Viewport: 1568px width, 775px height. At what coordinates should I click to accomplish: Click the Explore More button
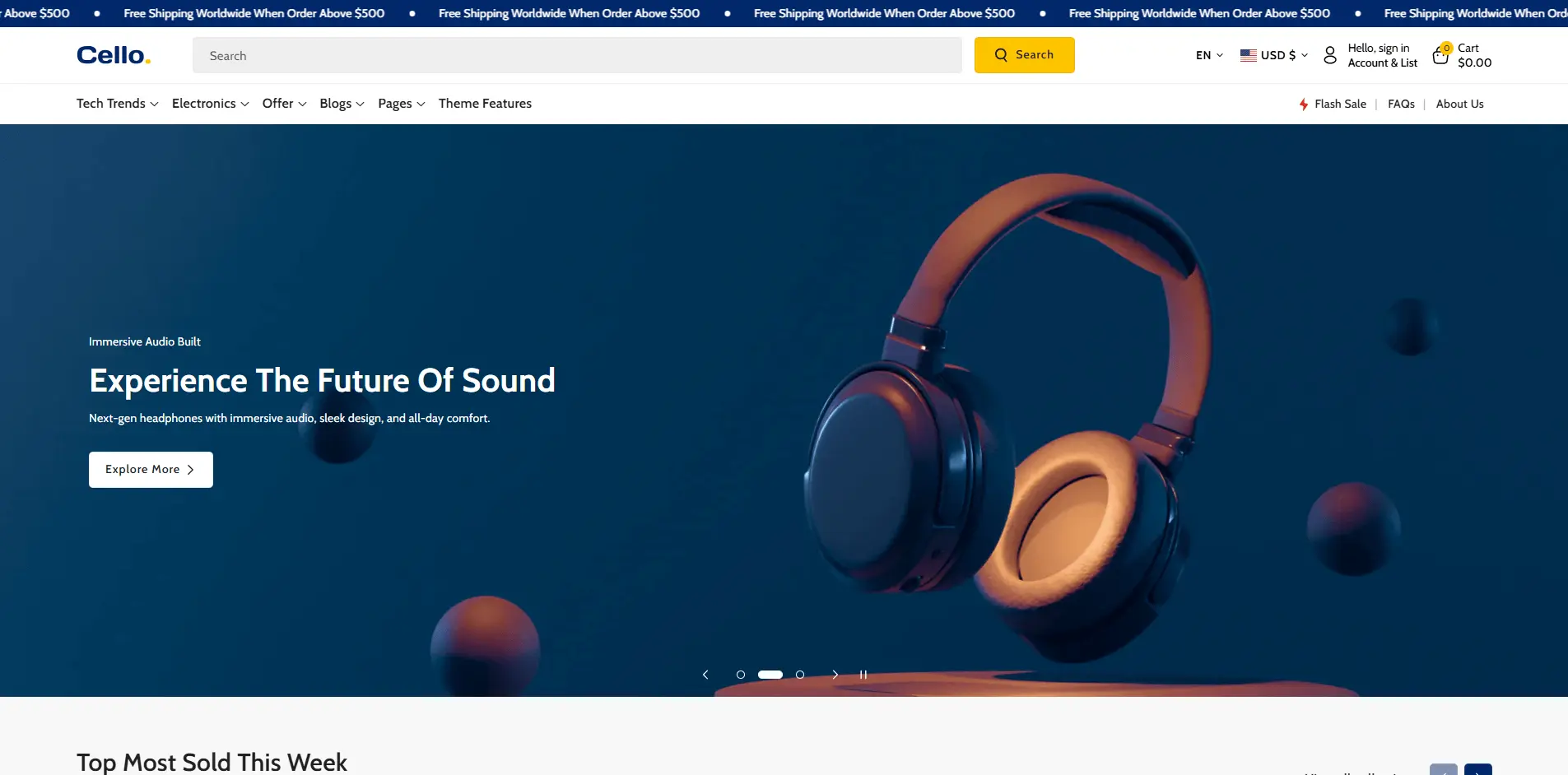point(151,469)
